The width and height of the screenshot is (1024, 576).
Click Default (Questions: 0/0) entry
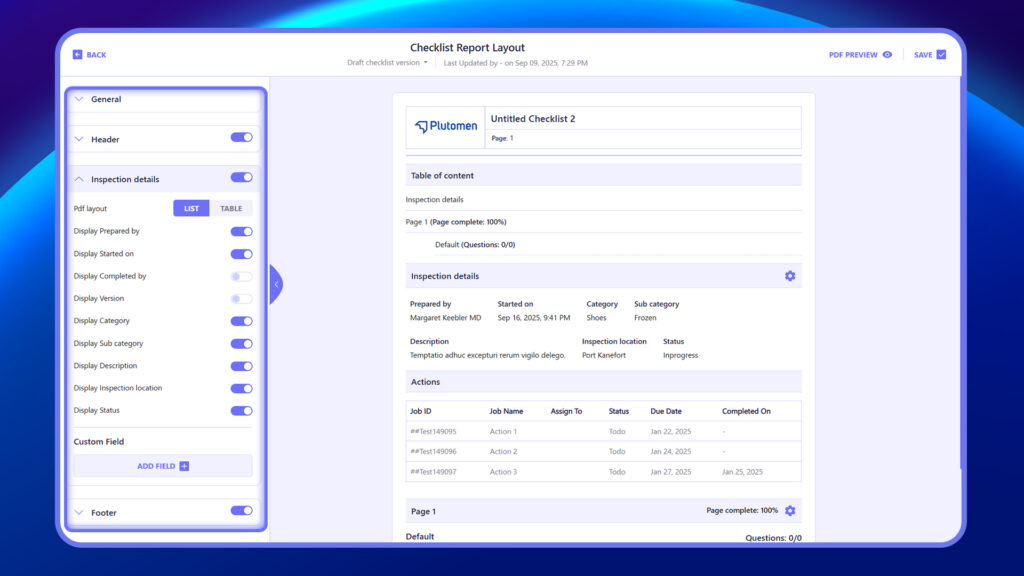pos(475,245)
